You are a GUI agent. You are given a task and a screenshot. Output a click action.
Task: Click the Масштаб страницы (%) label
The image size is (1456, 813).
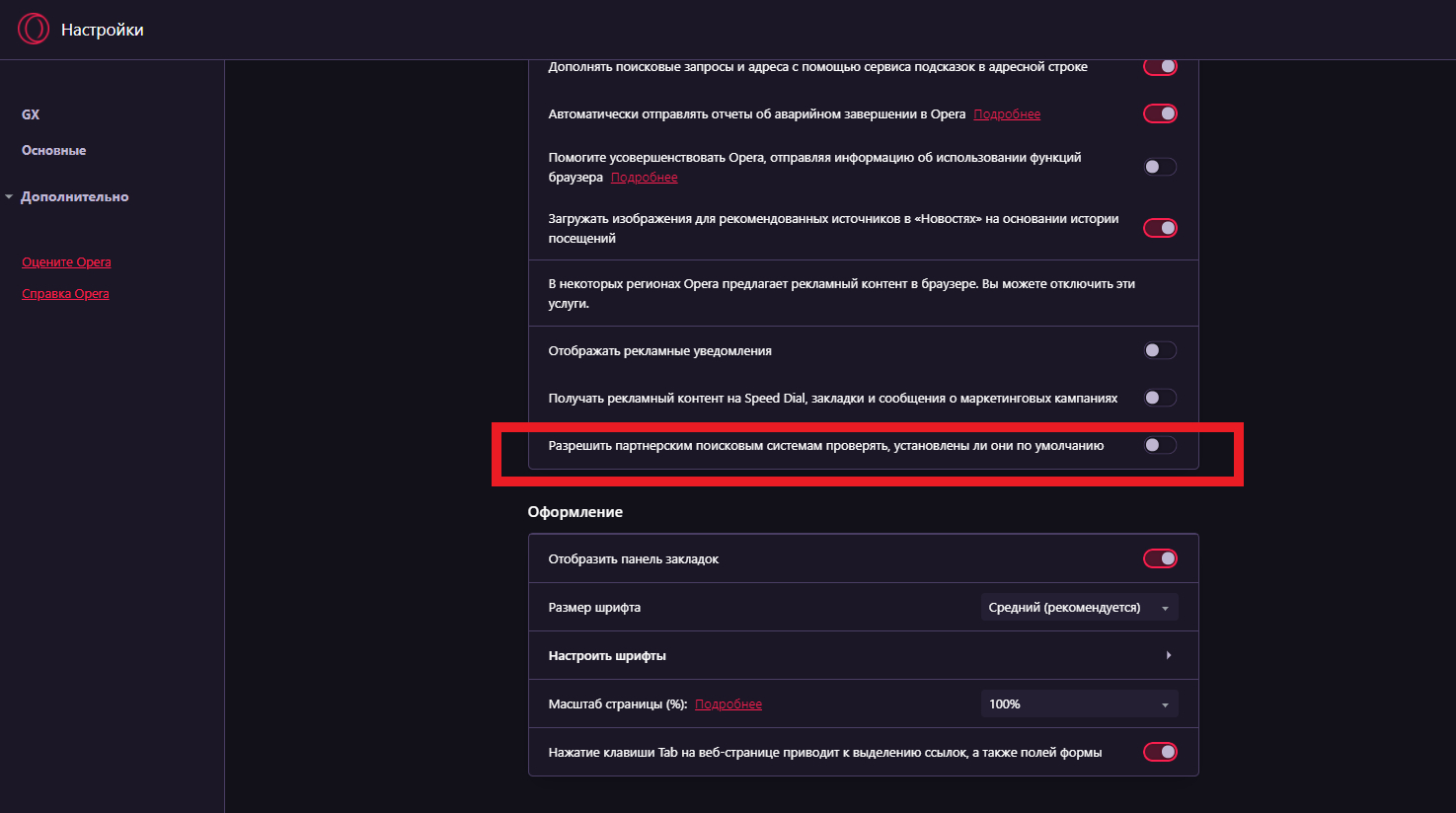618,703
